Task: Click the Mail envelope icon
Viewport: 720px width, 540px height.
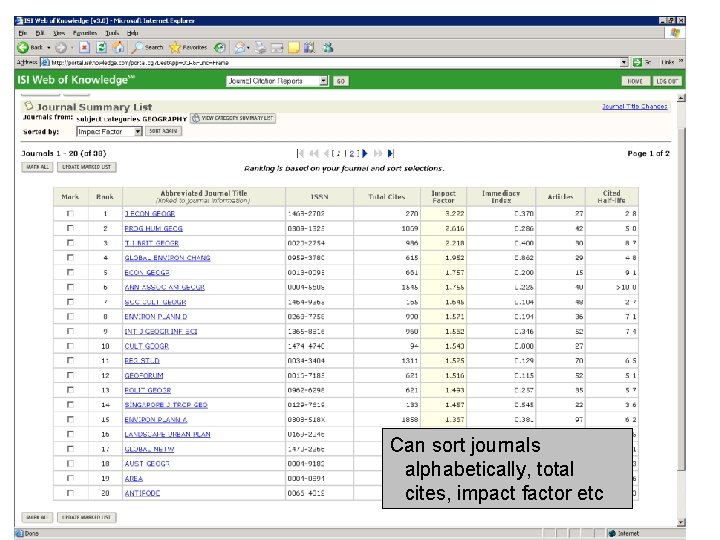Action: point(239,47)
